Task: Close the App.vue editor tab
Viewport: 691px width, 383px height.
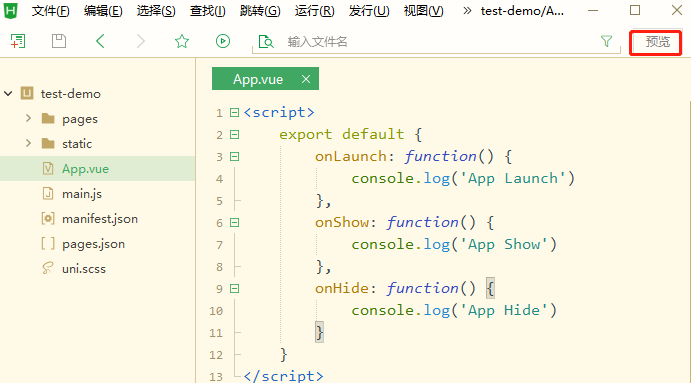Action: click(306, 79)
